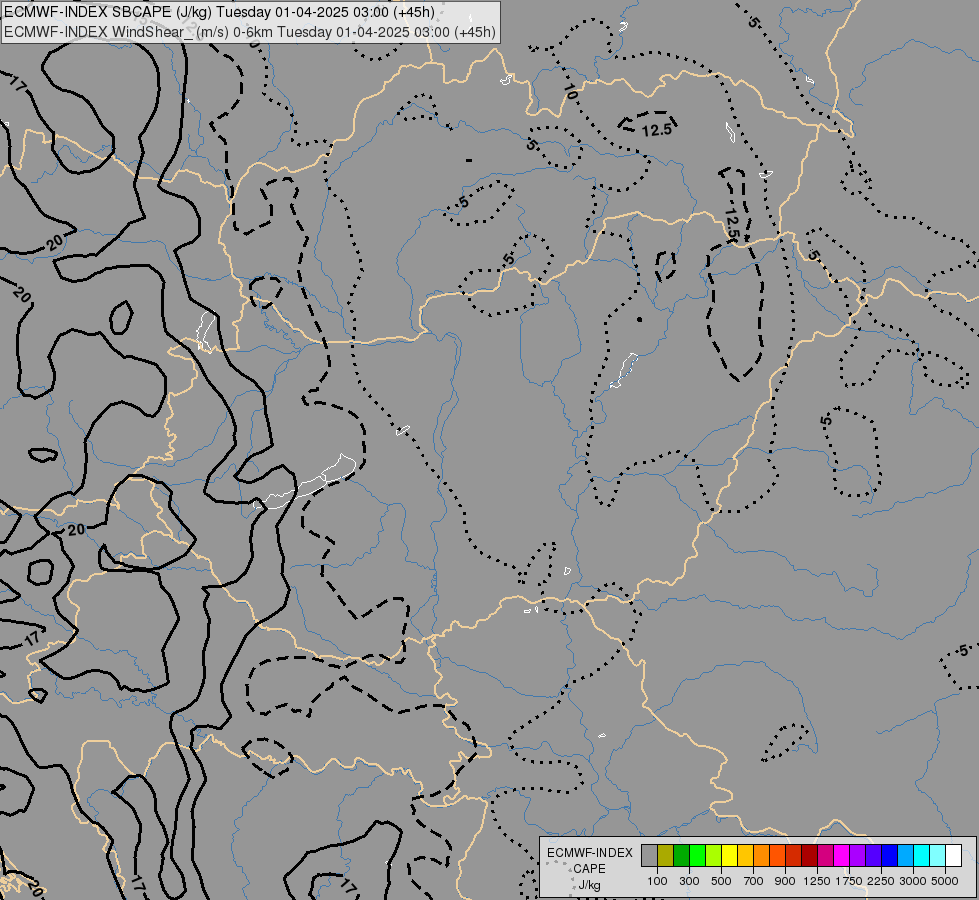Click the 10 contour label on dotted line
The height and width of the screenshot is (900, 979).
point(569,91)
